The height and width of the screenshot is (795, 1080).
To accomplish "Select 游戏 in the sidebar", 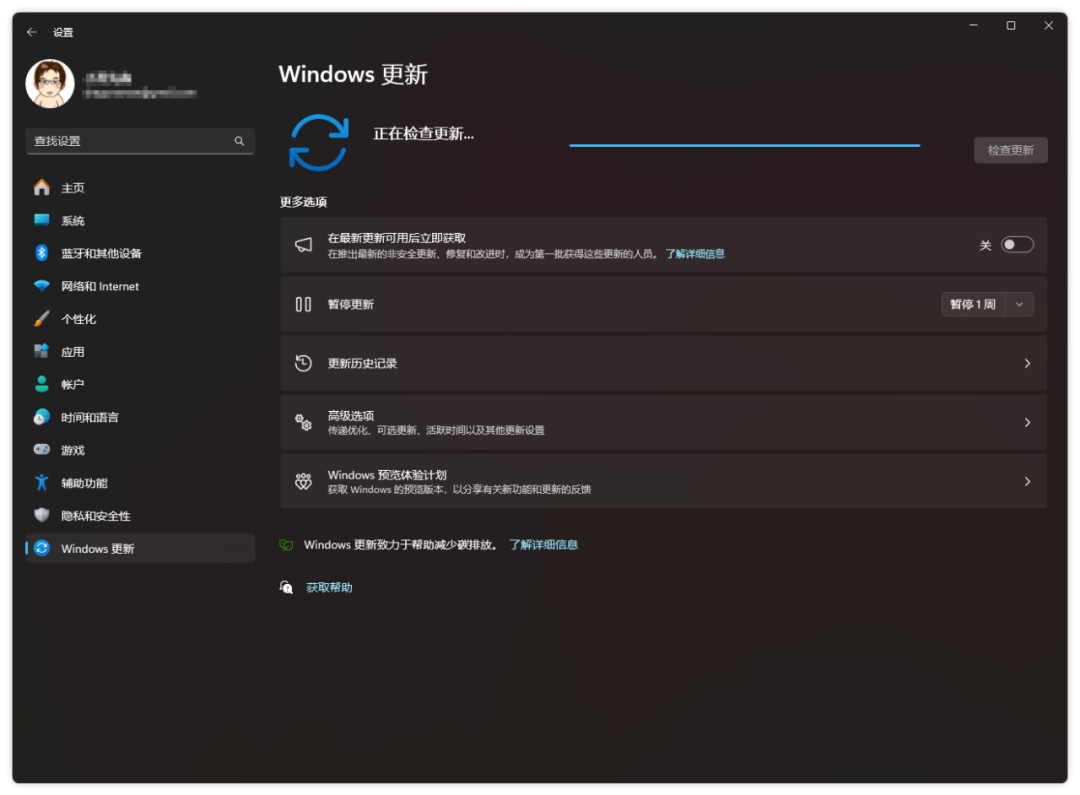I will coord(140,450).
